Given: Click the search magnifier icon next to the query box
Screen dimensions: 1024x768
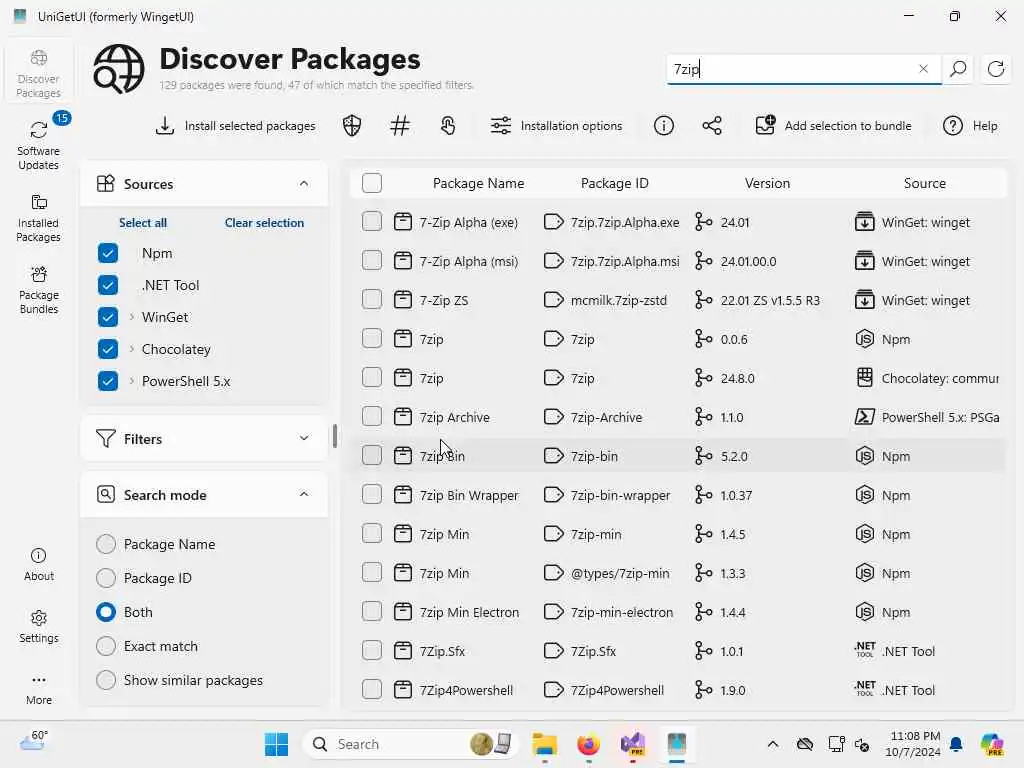Looking at the screenshot, I should click(x=958, y=69).
